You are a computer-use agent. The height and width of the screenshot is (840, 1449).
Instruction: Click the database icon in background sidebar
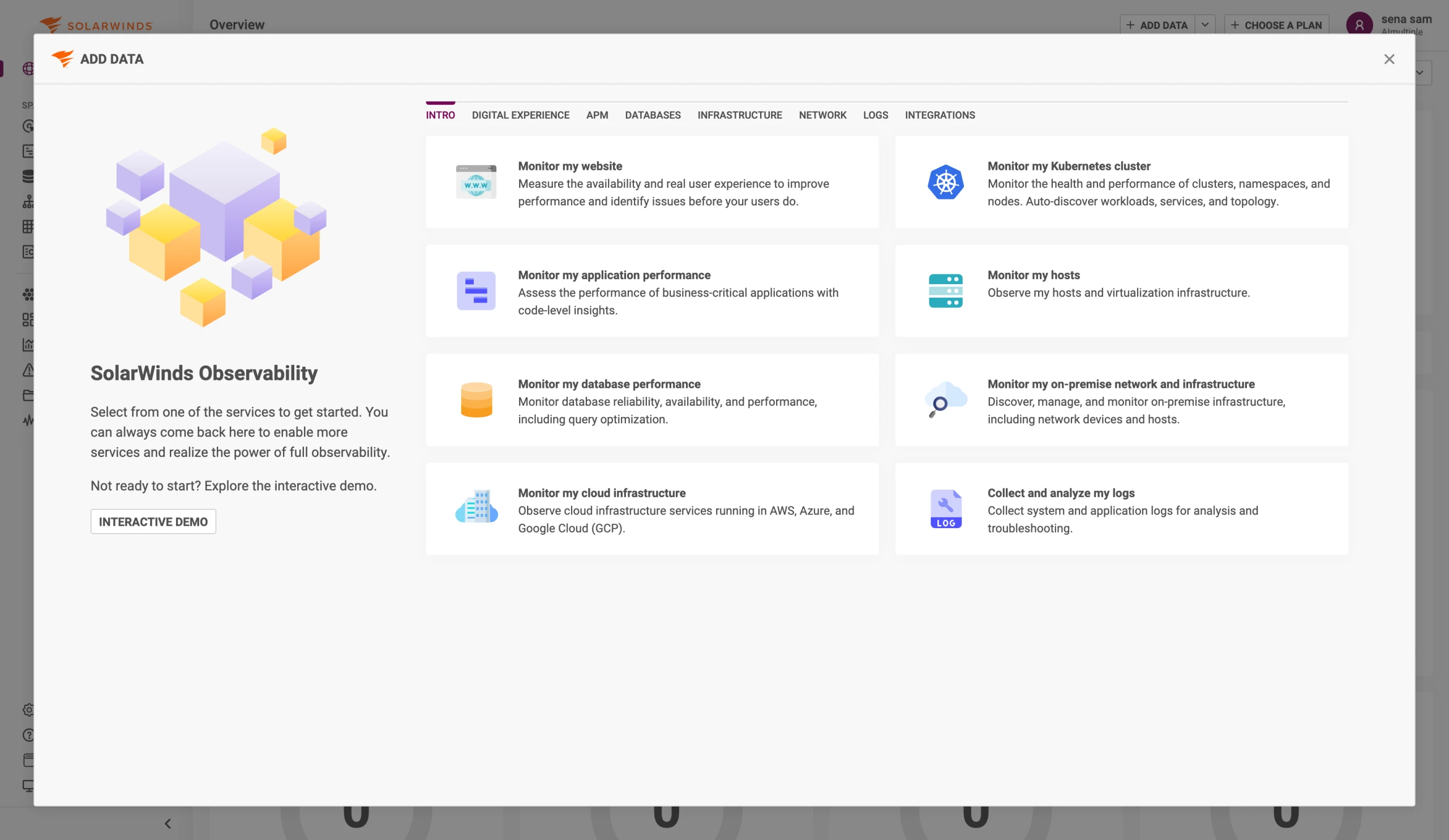pos(28,176)
